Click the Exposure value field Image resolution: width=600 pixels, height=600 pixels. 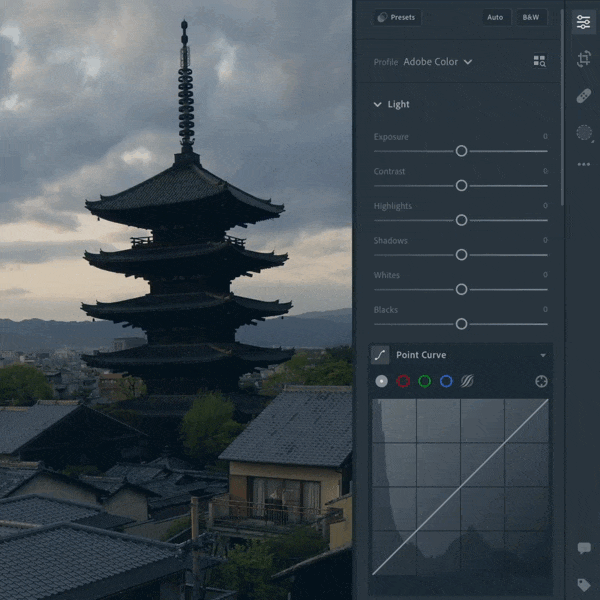click(x=545, y=136)
